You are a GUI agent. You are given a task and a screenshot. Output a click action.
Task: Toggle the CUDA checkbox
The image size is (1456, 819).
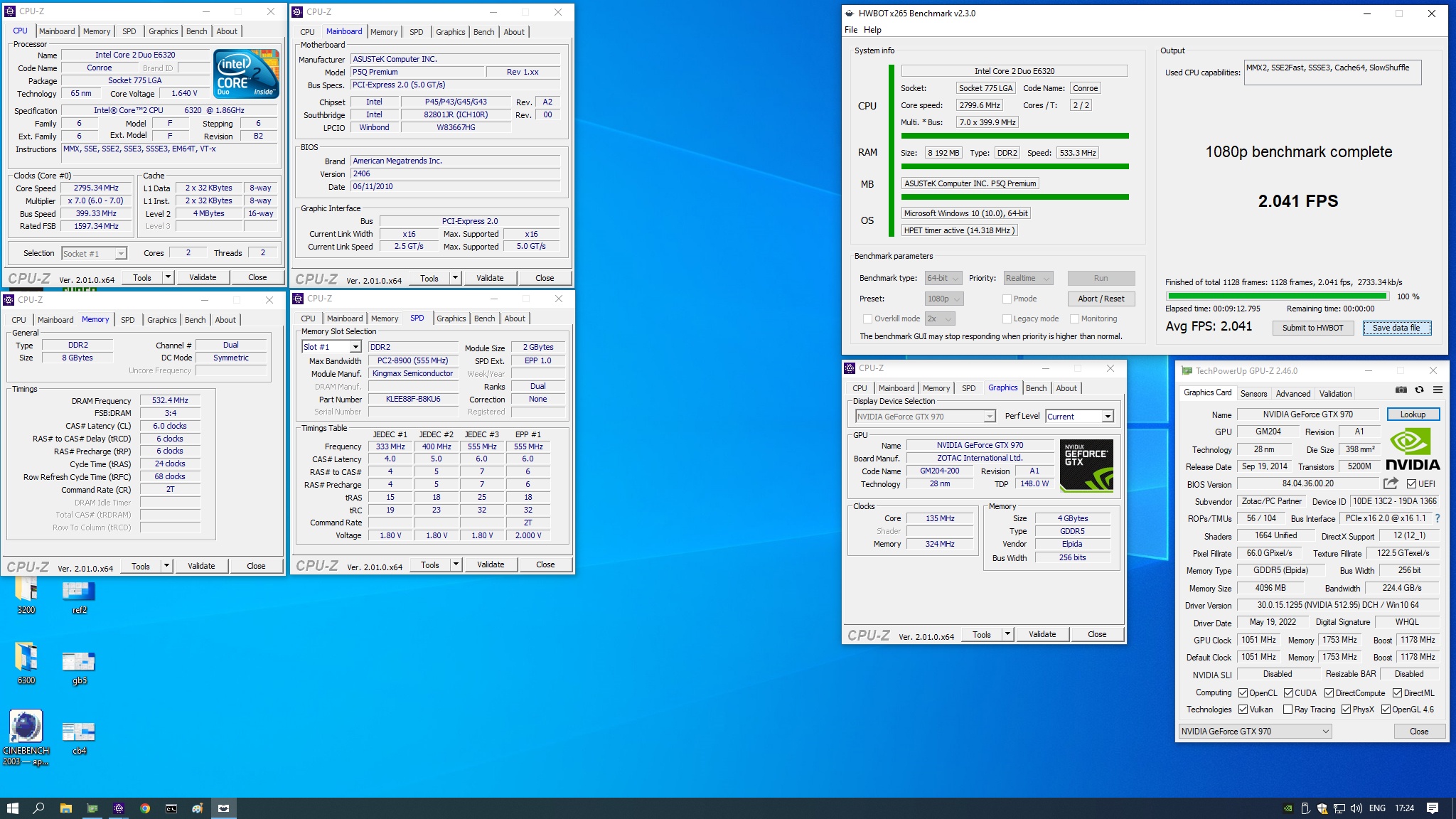(x=1288, y=693)
